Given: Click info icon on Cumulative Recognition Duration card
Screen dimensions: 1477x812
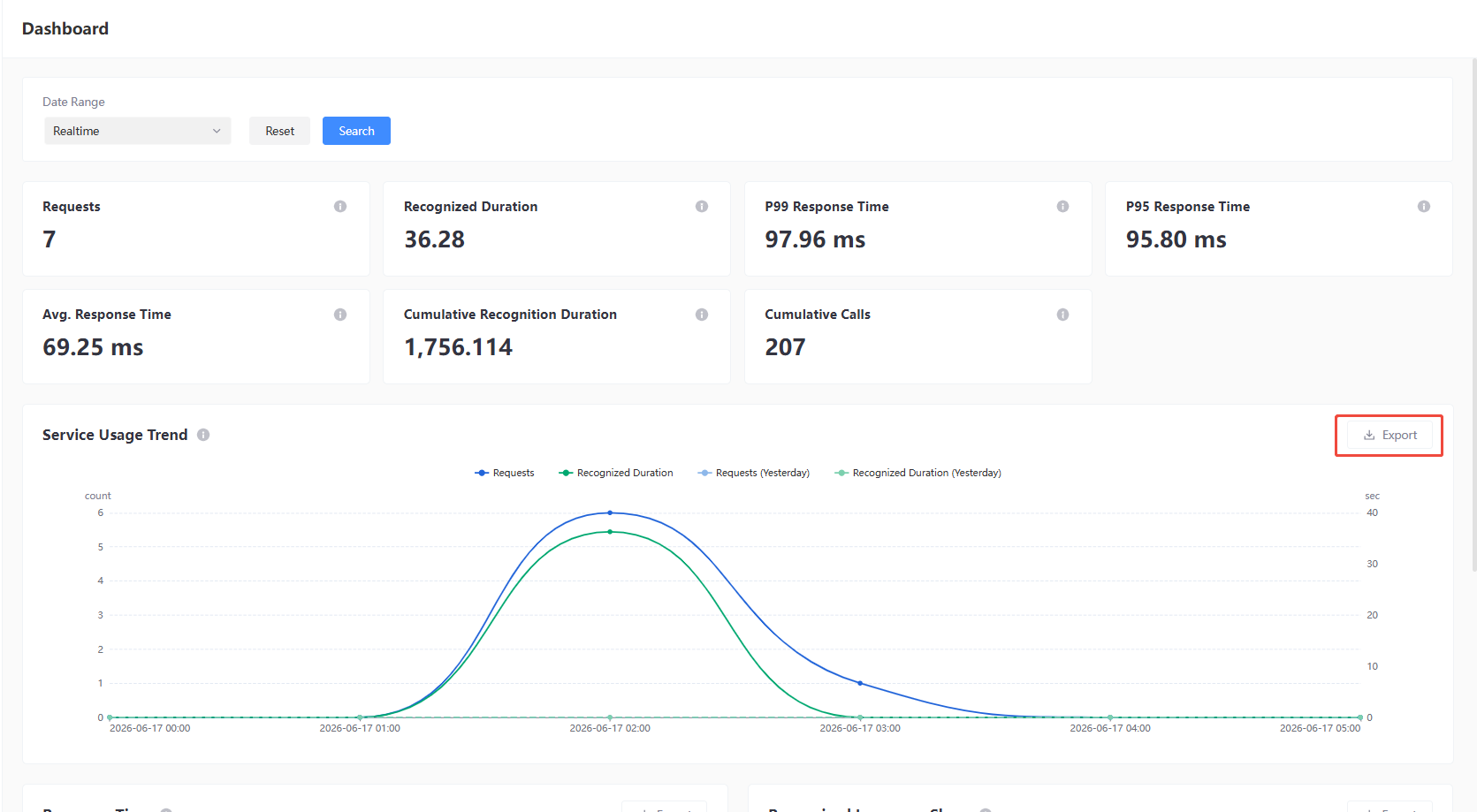Looking at the screenshot, I should 702,315.
